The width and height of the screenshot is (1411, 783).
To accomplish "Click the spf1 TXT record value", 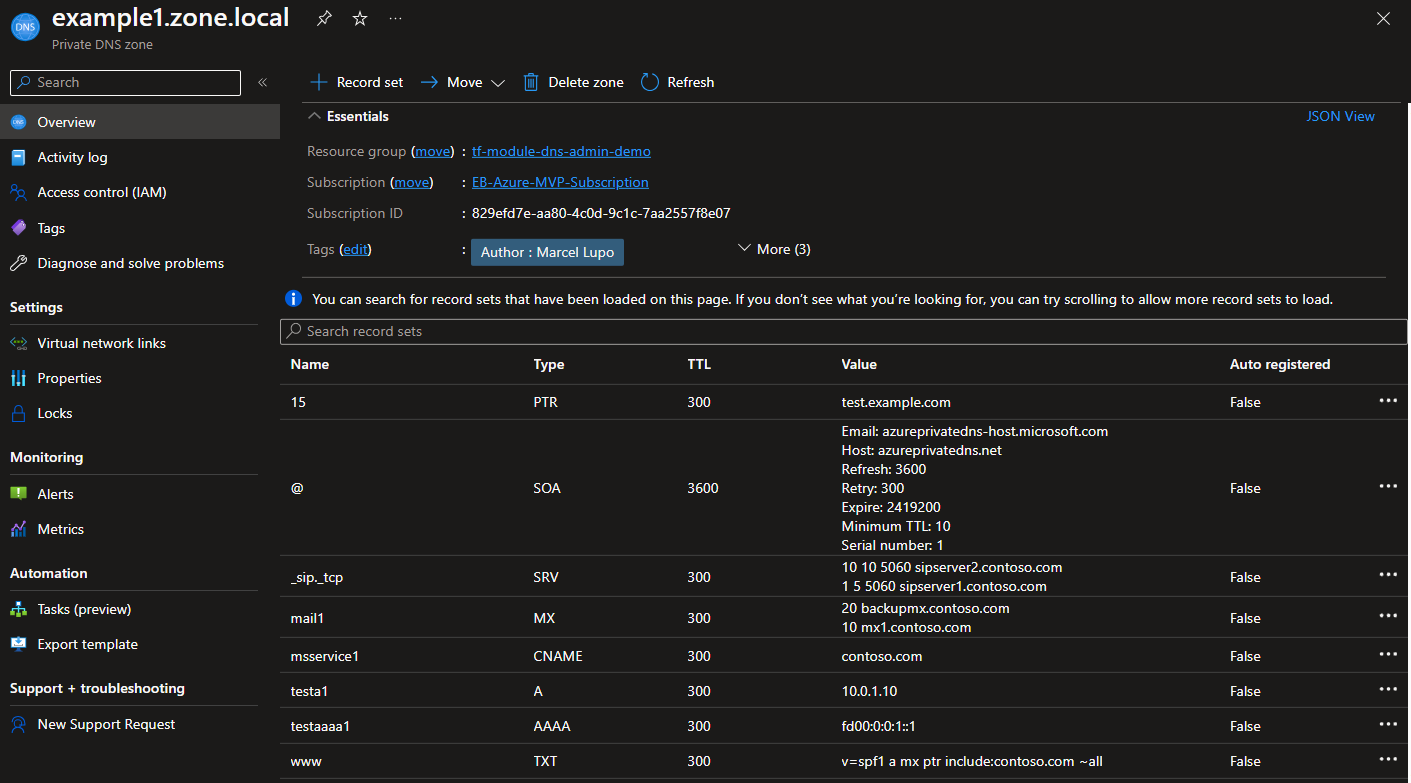I will [972, 761].
